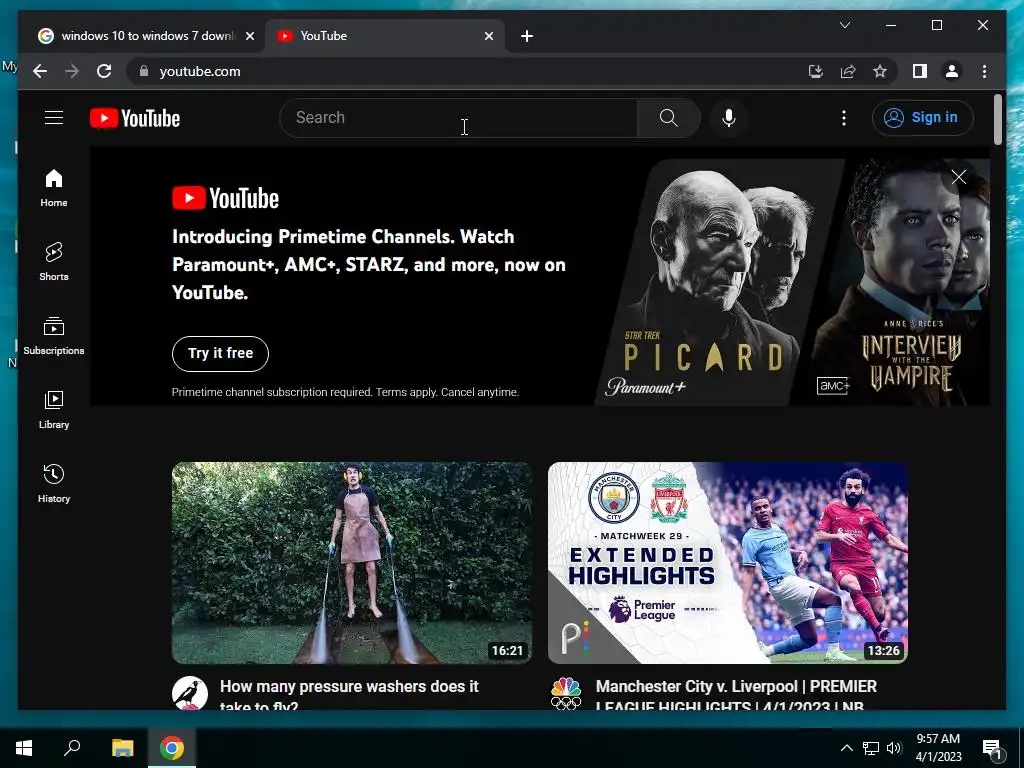1024x768 pixels.
Task: Go back in Chrome
Action: pyautogui.click(x=40, y=71)
